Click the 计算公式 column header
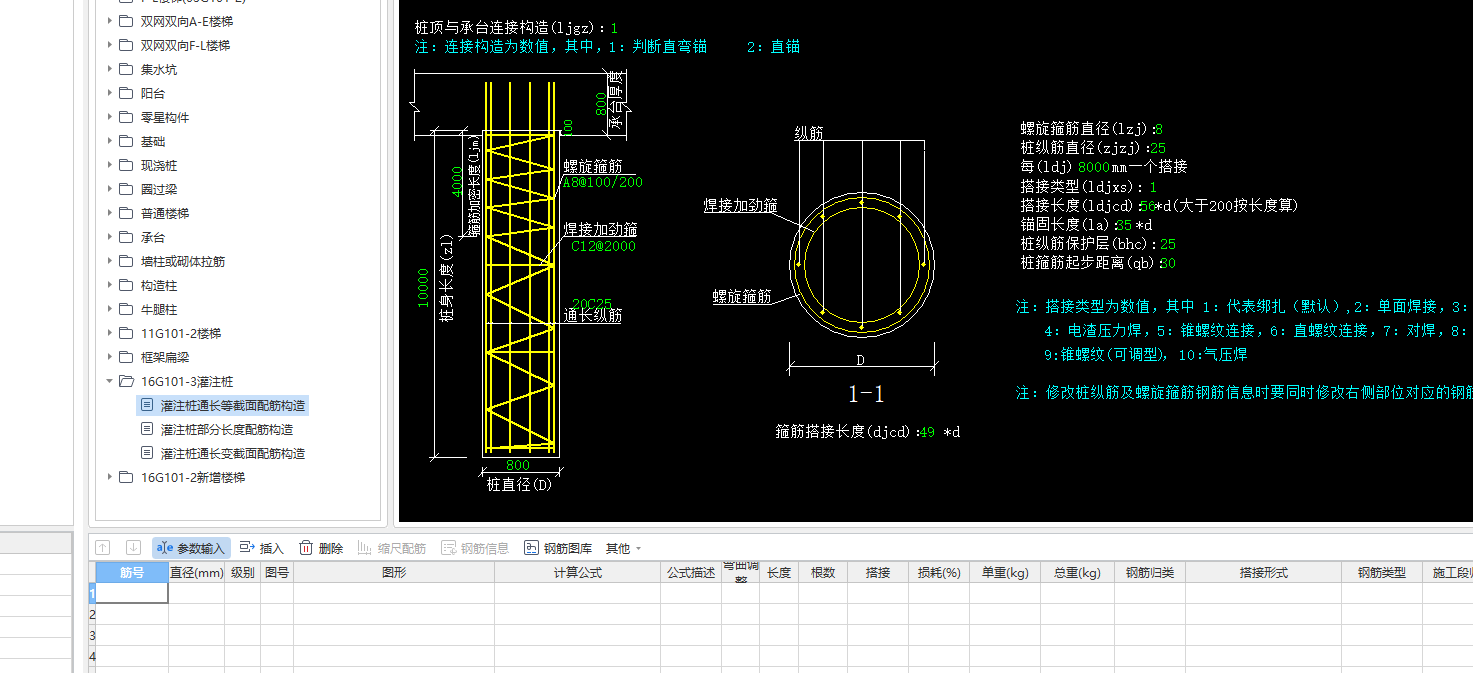1473x673 pixels. click(x=578, y=573)
